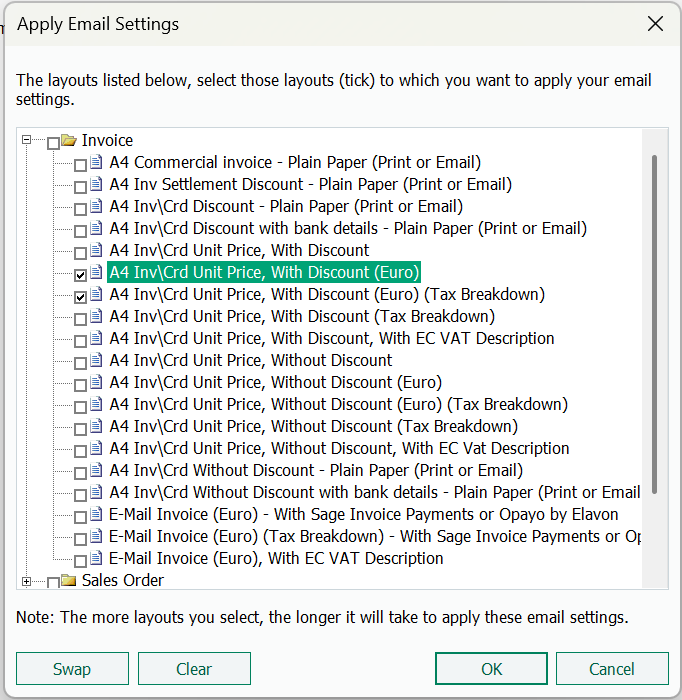Click document icon for Without Discount (Tax Breakdown)
682x700 pixels.
[x=96, y=425]
